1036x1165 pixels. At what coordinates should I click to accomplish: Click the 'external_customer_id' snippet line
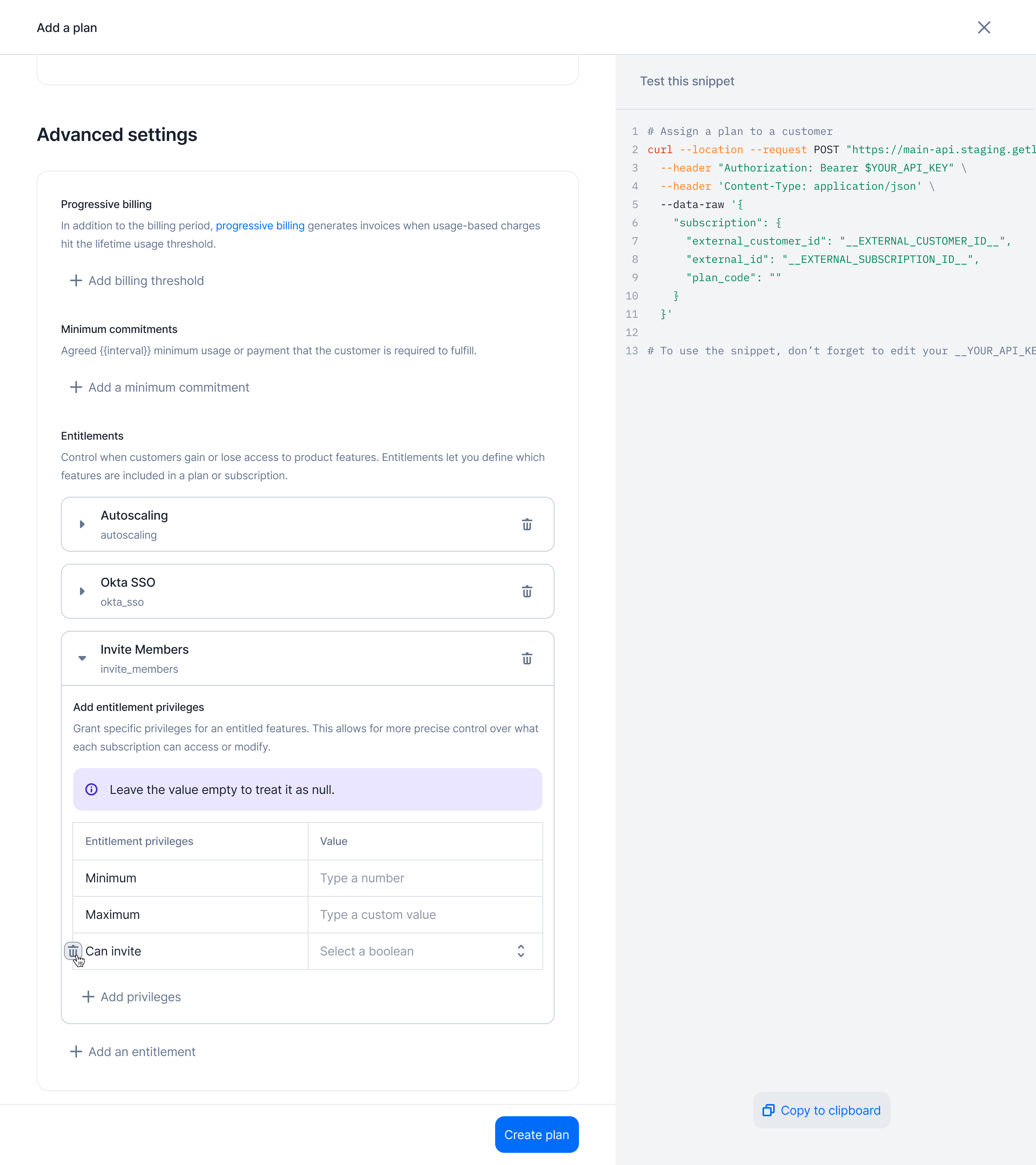pos(849,241)
